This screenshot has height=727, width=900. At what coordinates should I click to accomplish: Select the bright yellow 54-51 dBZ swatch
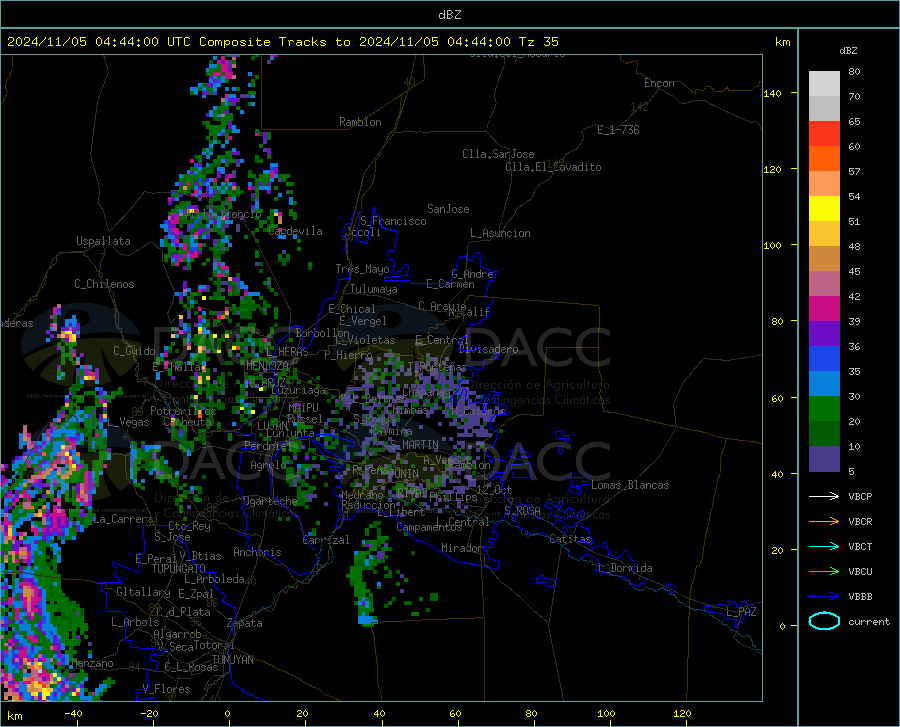[x=824, y=208]
